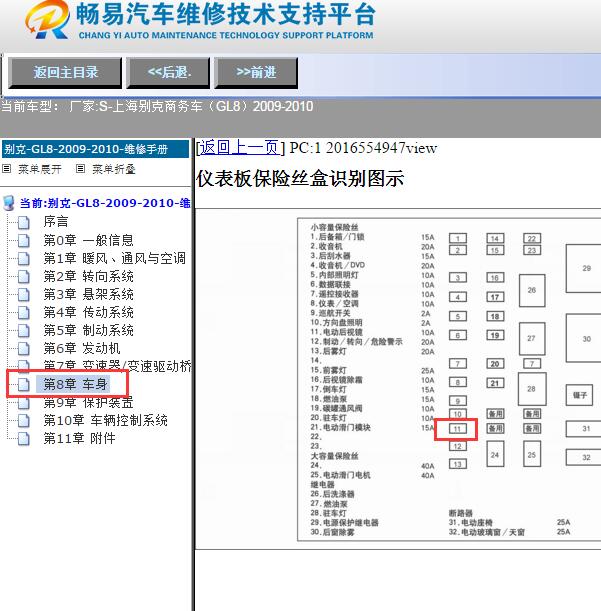Click relay box 26 in diagram
601x611 pixels.
[x=532, y=290]
